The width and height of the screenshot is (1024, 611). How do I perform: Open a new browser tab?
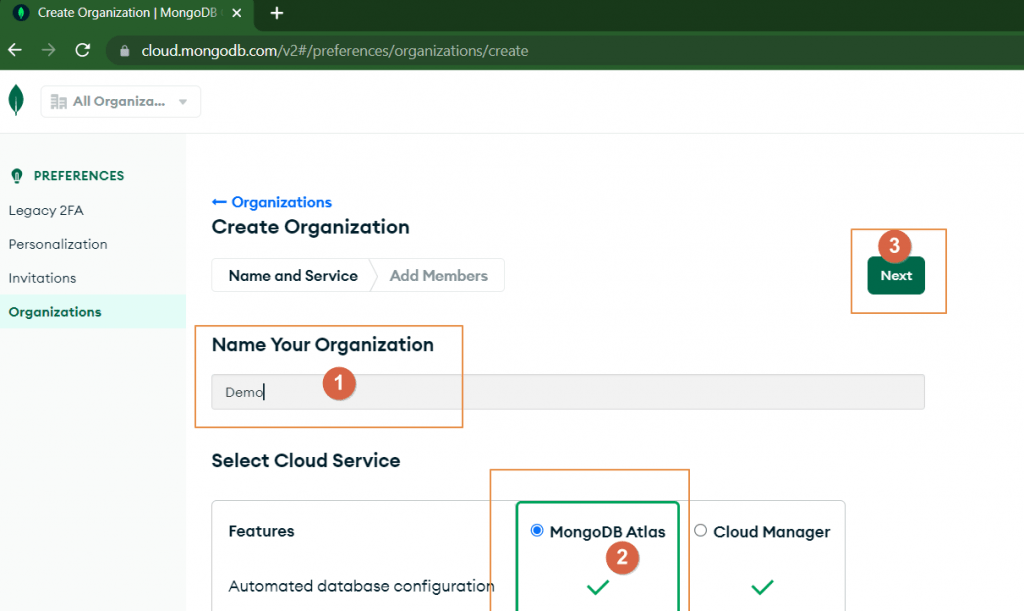[276, 13]
